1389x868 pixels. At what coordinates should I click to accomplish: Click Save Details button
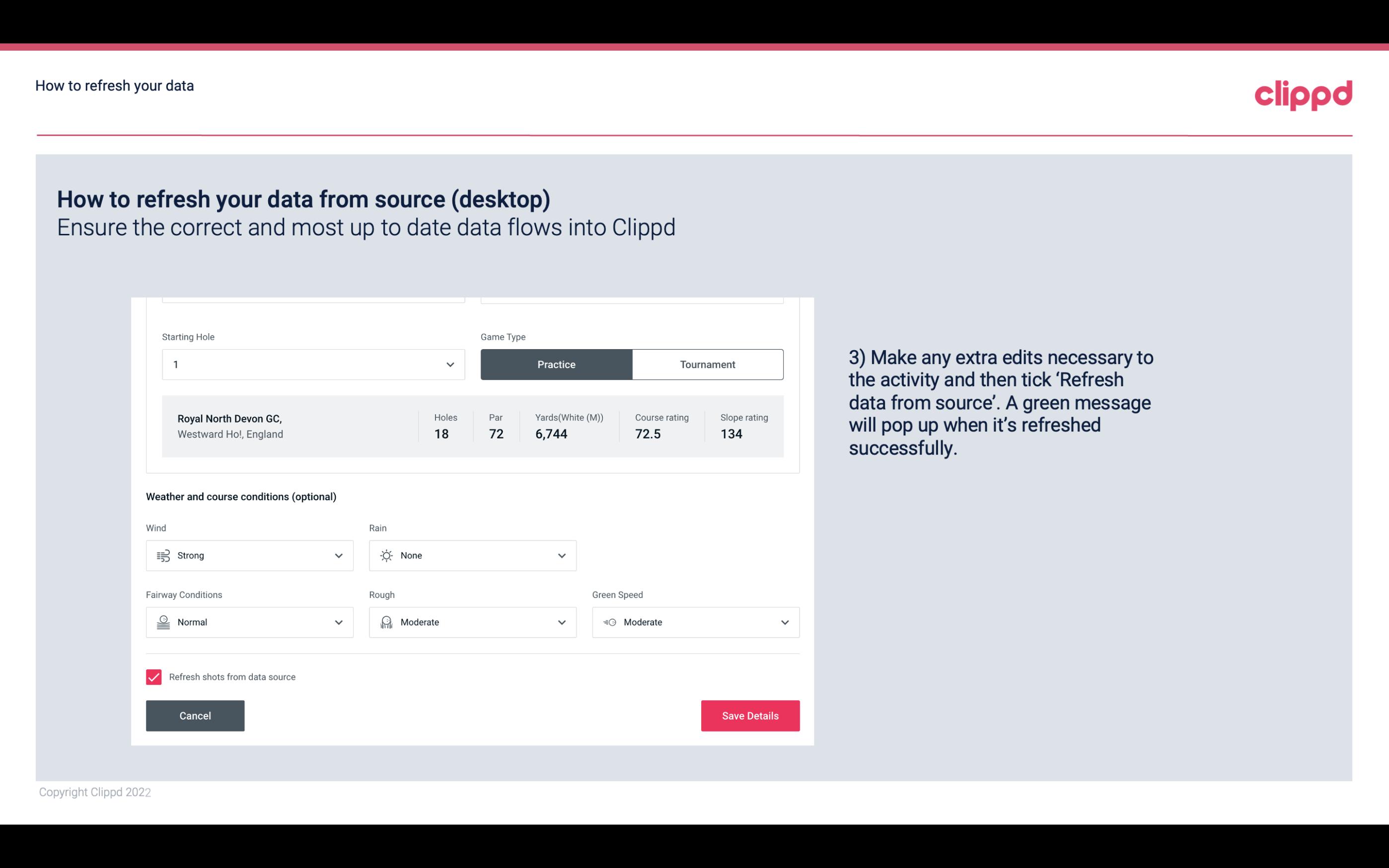click(x=750, y=715)
